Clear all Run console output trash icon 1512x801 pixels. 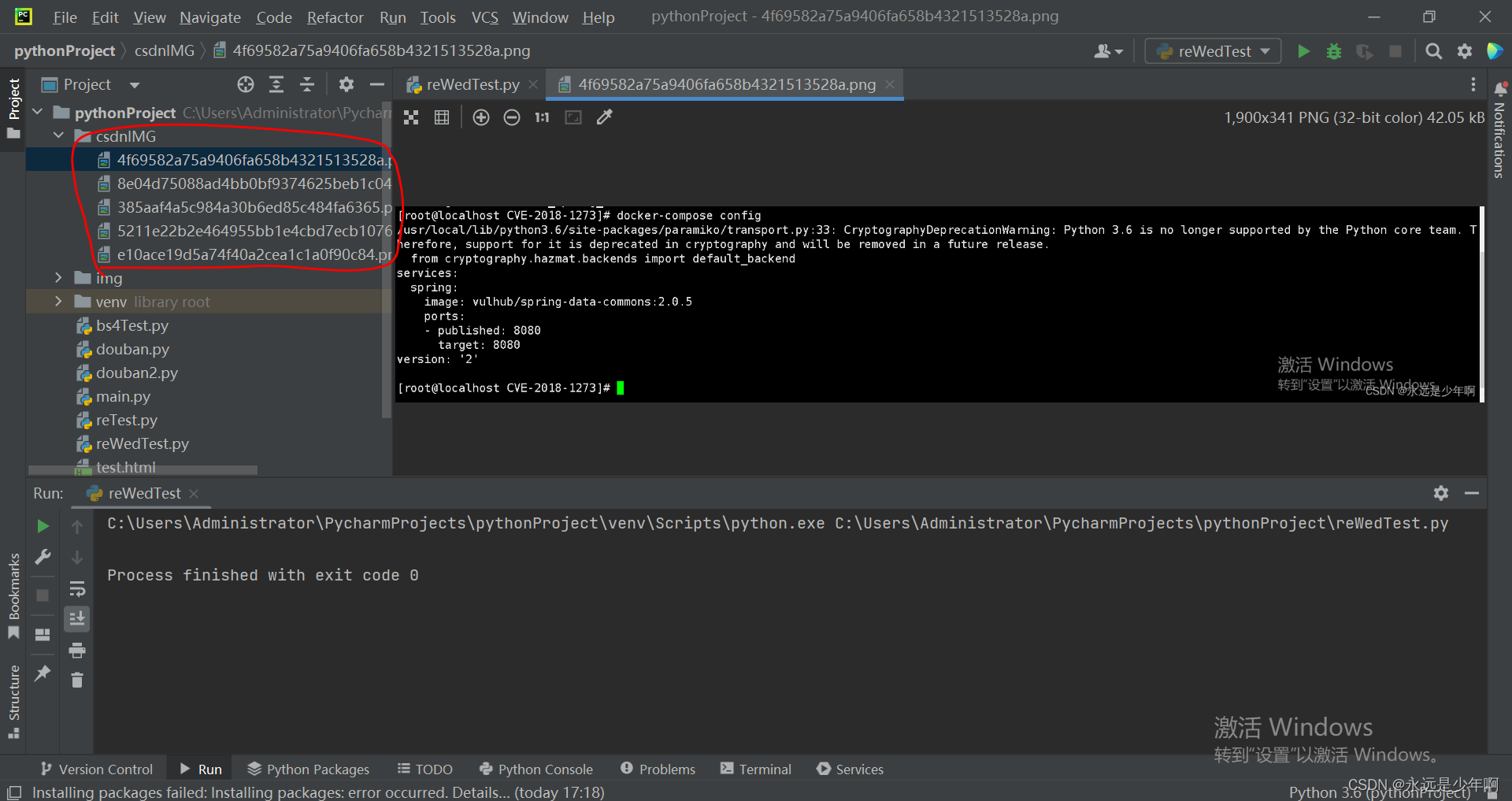coord(77,680)
